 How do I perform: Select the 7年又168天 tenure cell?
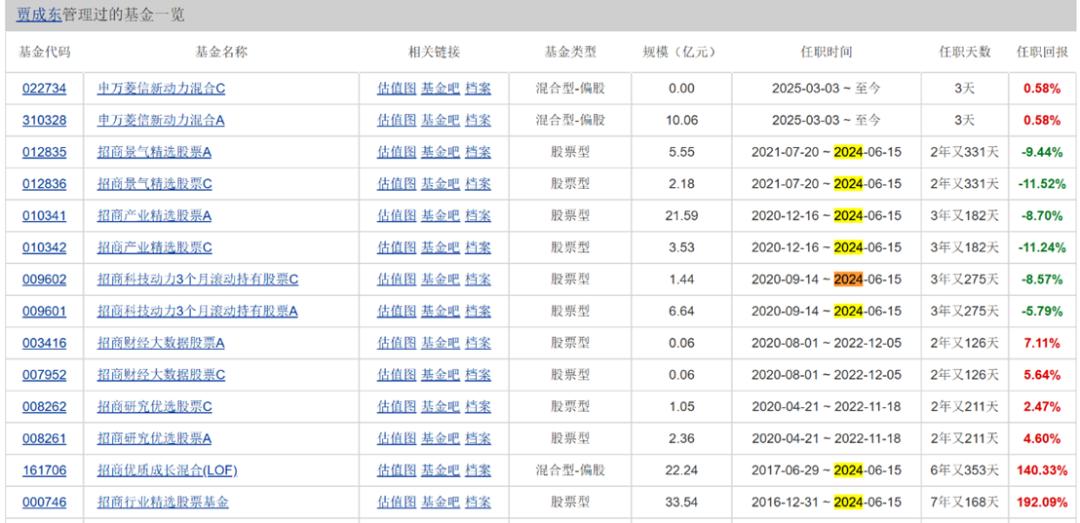(964, 502)
